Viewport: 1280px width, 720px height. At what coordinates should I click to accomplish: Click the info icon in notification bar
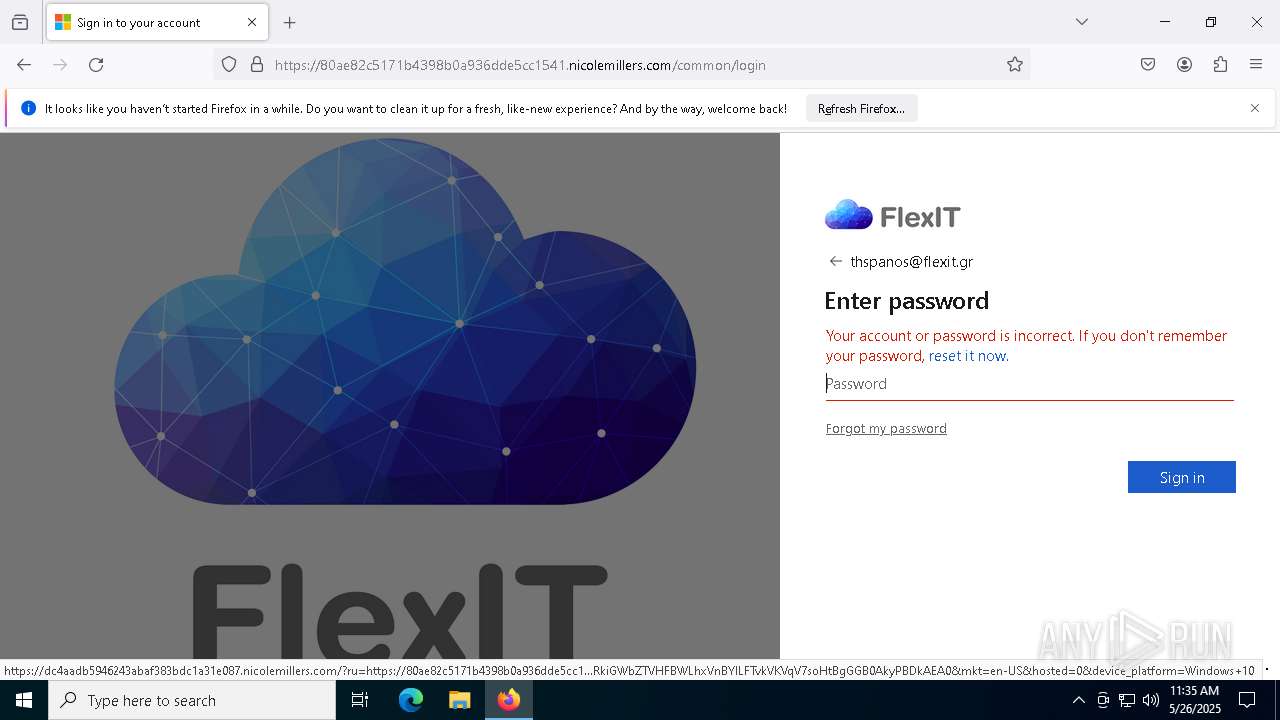[x=28, y=108]
